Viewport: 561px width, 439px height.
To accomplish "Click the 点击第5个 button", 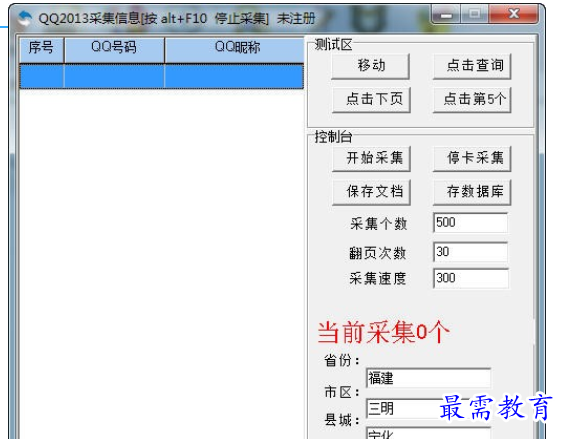I will (472, 100).
